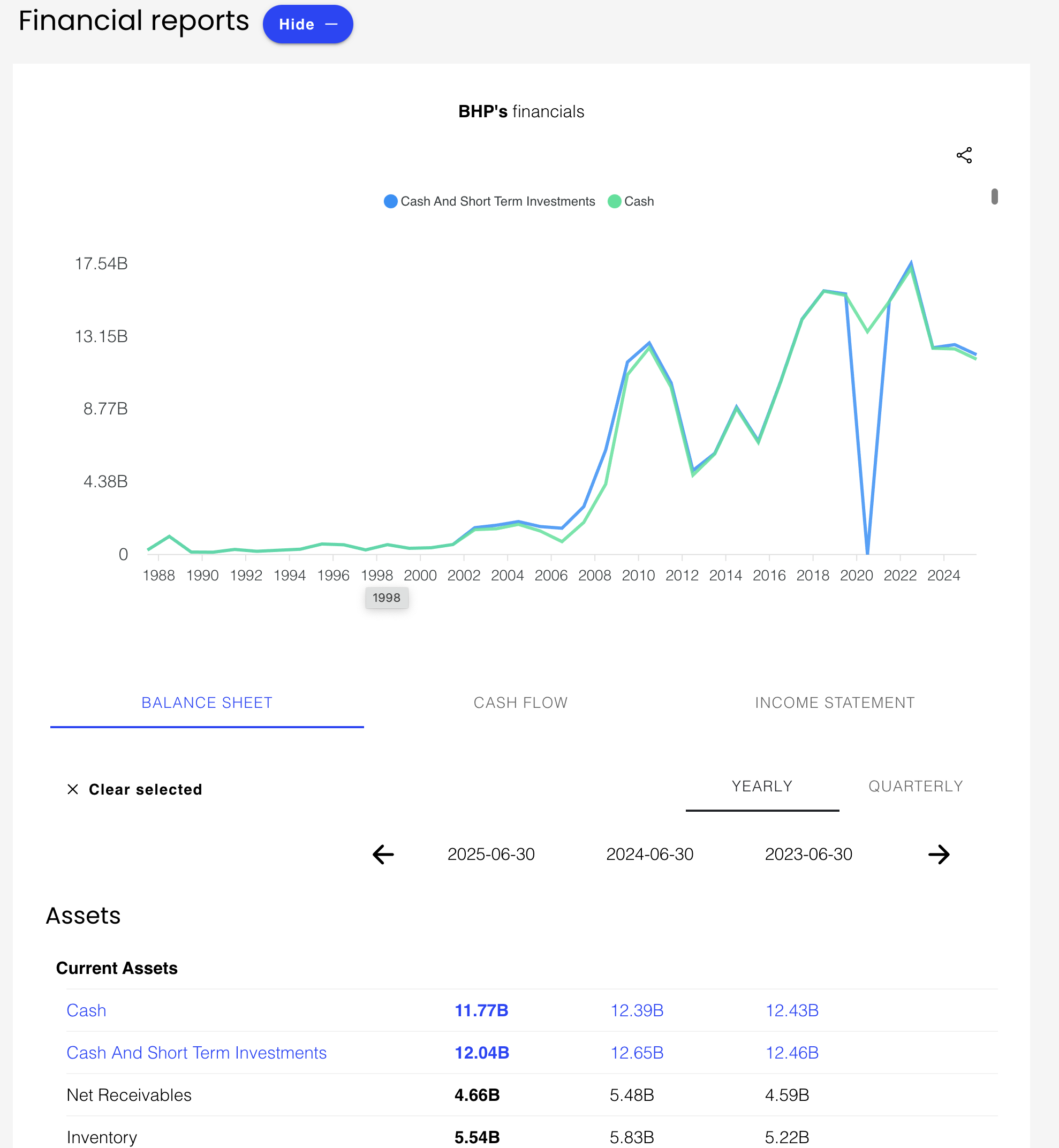This screenshot has height=1148, width=1059.
Task: Click the clear selected X icon
Action: point(73,789)
